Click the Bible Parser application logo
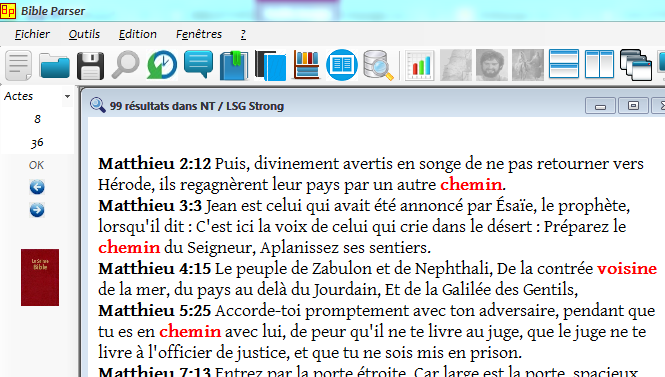This screenshot has width=665, height=377. point(8,11)
